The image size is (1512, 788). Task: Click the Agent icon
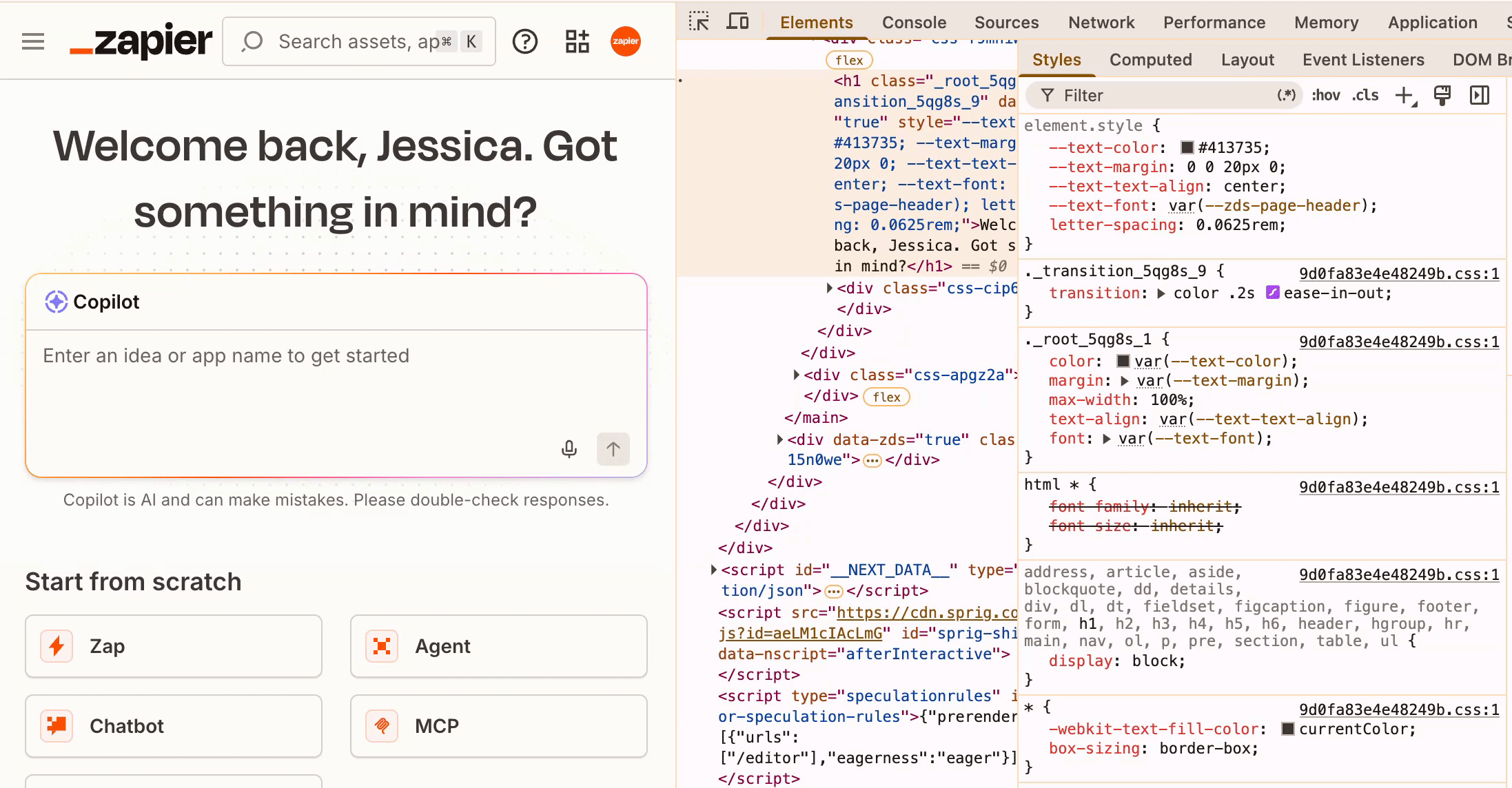tap(382, 646)
